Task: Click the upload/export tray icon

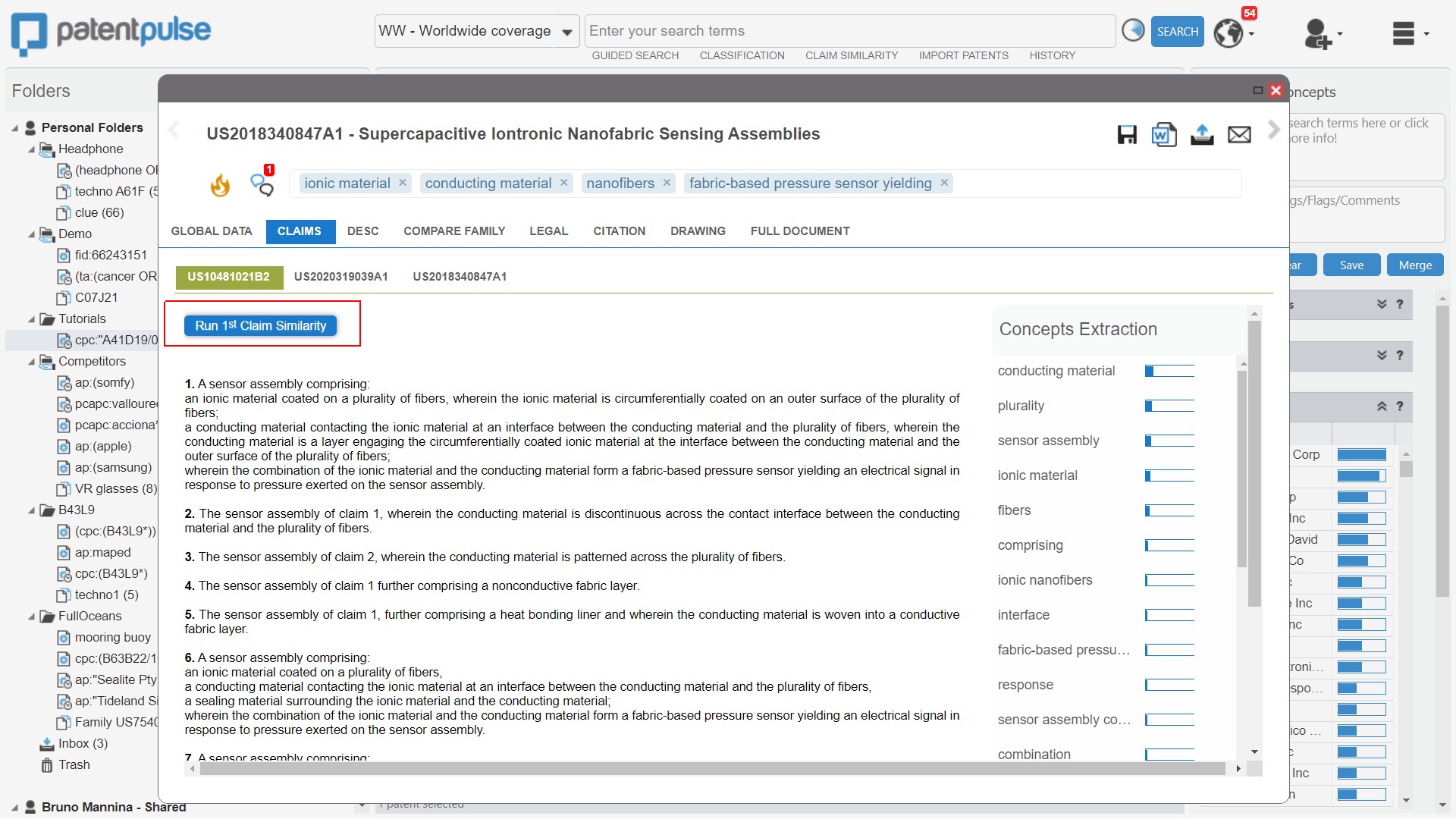Action: (x=1201, y=135)
